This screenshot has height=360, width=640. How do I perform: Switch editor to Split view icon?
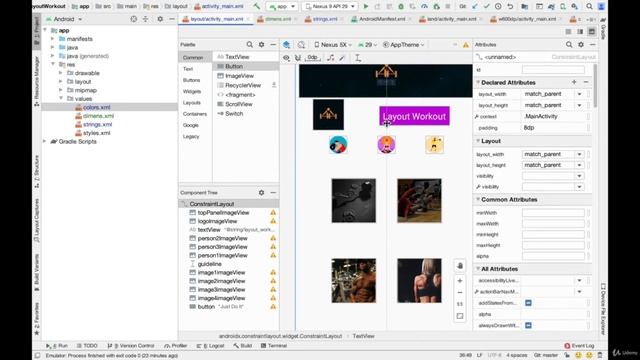(x=580, y=31)
